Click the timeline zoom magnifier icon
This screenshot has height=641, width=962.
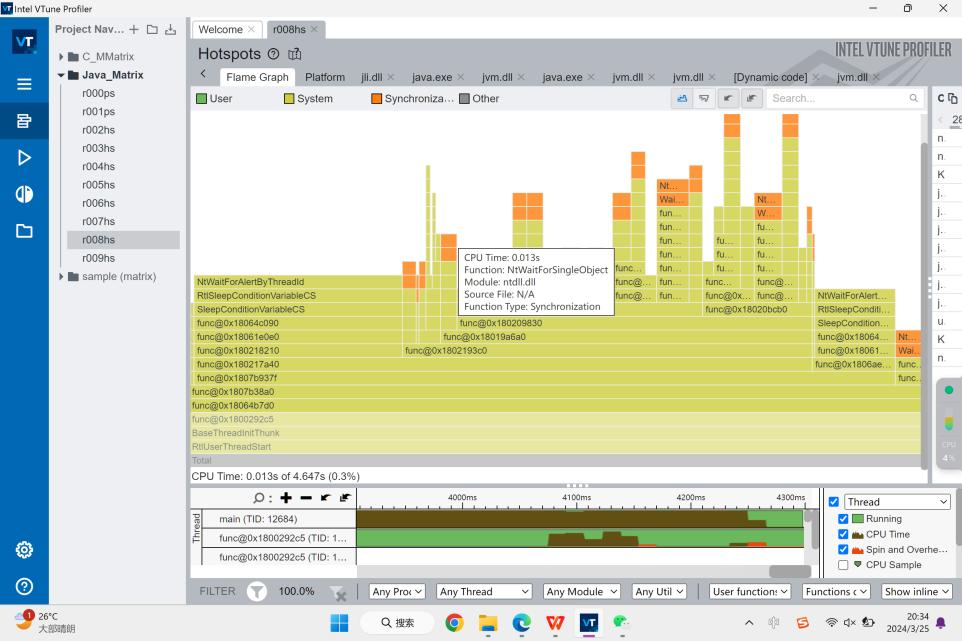point(258,498)
